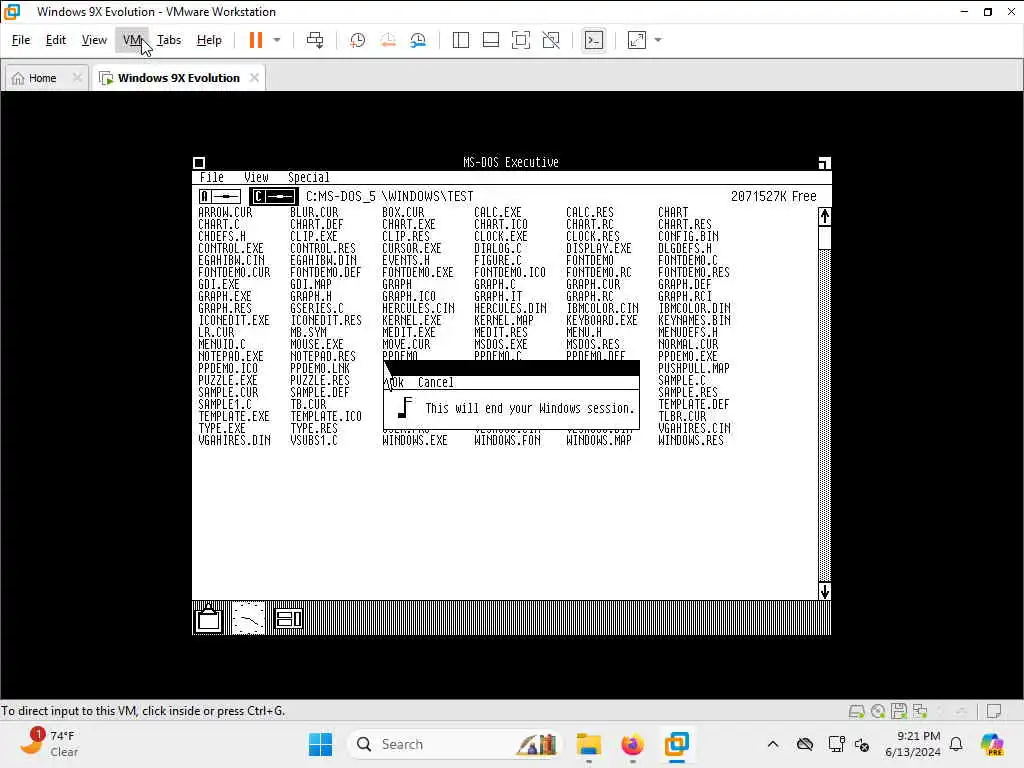The height and width of the screenshot is (768, 1024).
Task: Take a snapshot of this virtual machine
Action: [357, 40]
